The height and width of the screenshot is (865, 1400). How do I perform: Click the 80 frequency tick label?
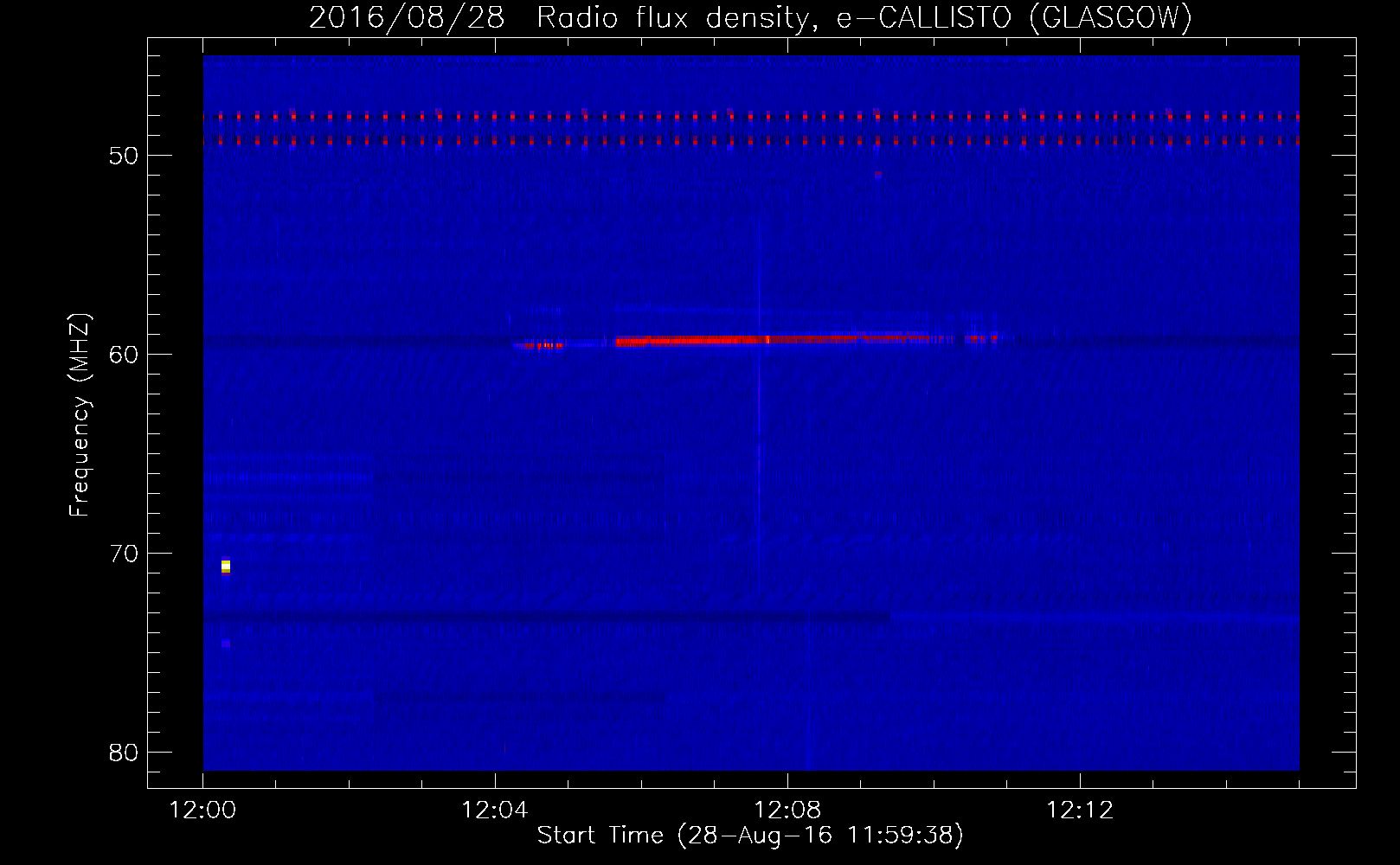124,753
